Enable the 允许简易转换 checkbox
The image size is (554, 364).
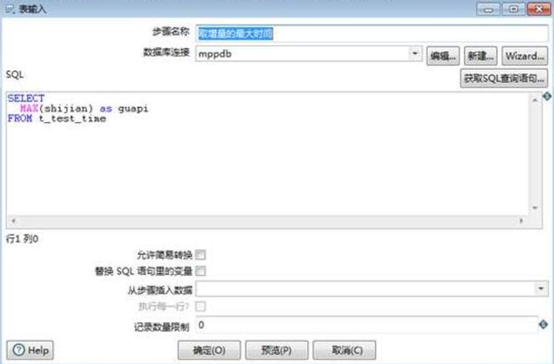(200, 254)
